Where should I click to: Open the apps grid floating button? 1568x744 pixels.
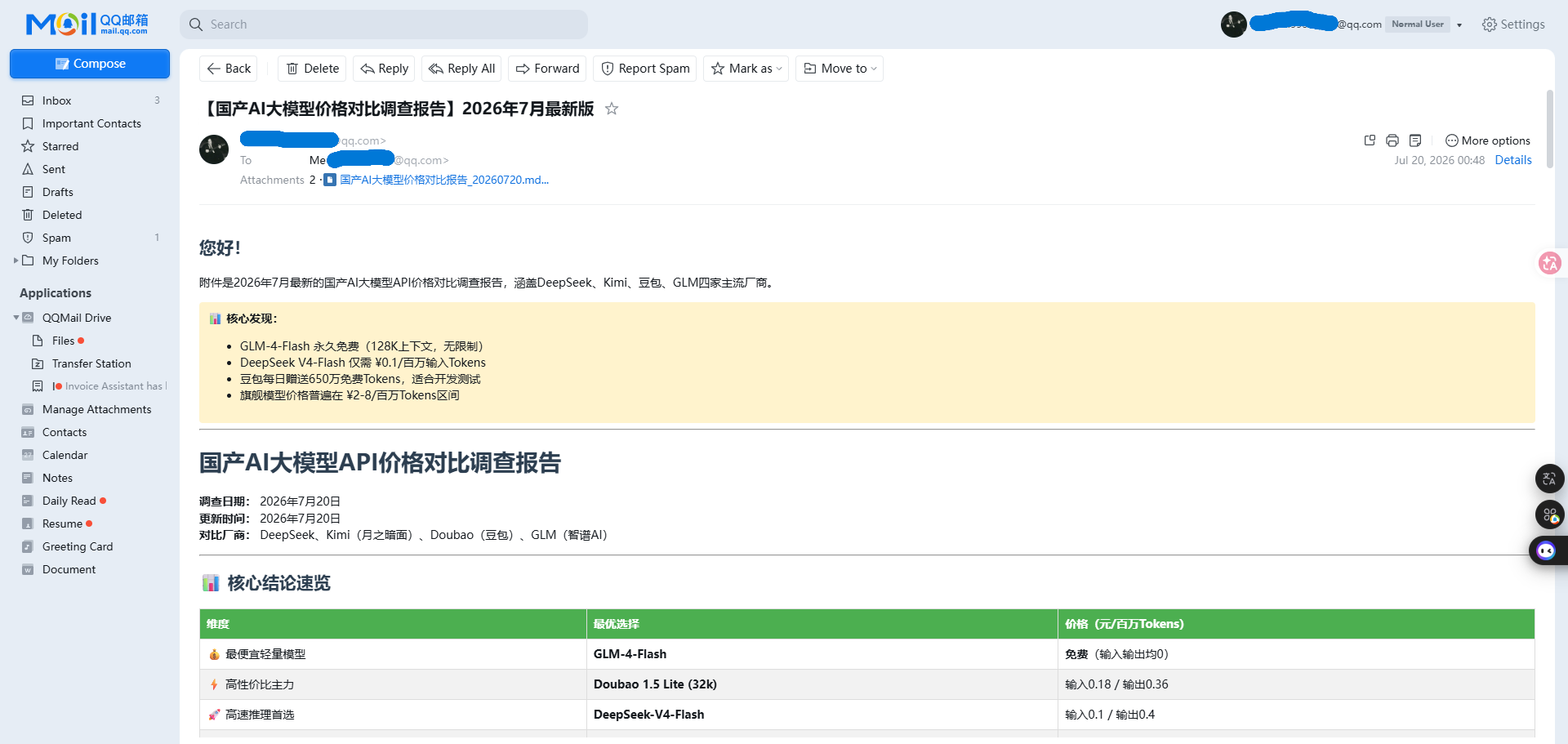coord(1549,515)
